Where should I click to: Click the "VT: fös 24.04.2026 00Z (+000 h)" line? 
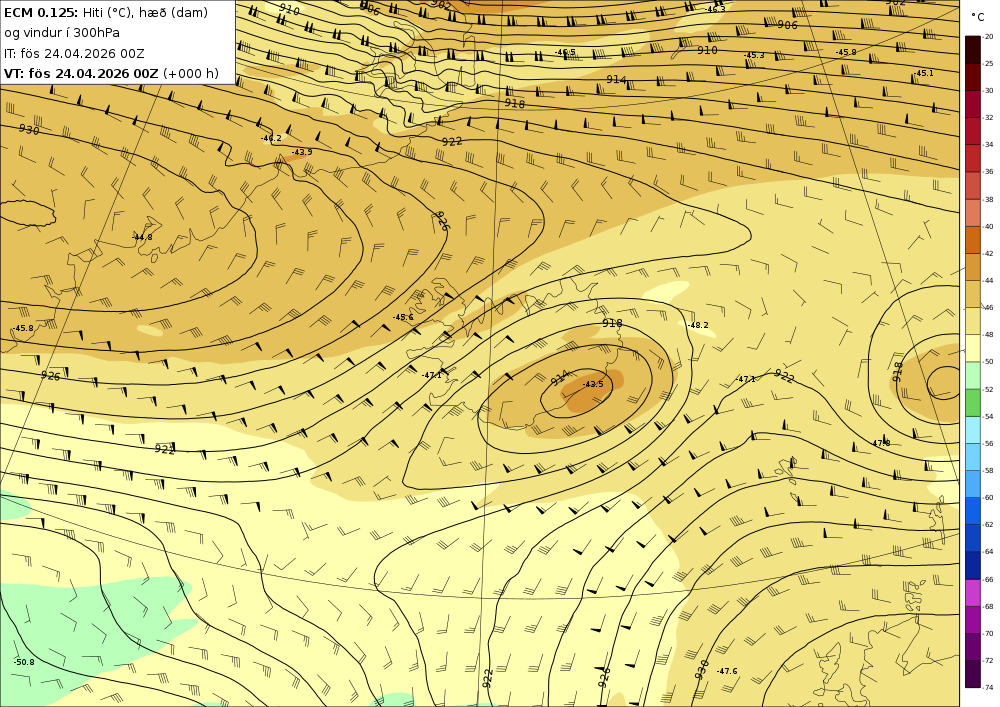pos(111,73)
